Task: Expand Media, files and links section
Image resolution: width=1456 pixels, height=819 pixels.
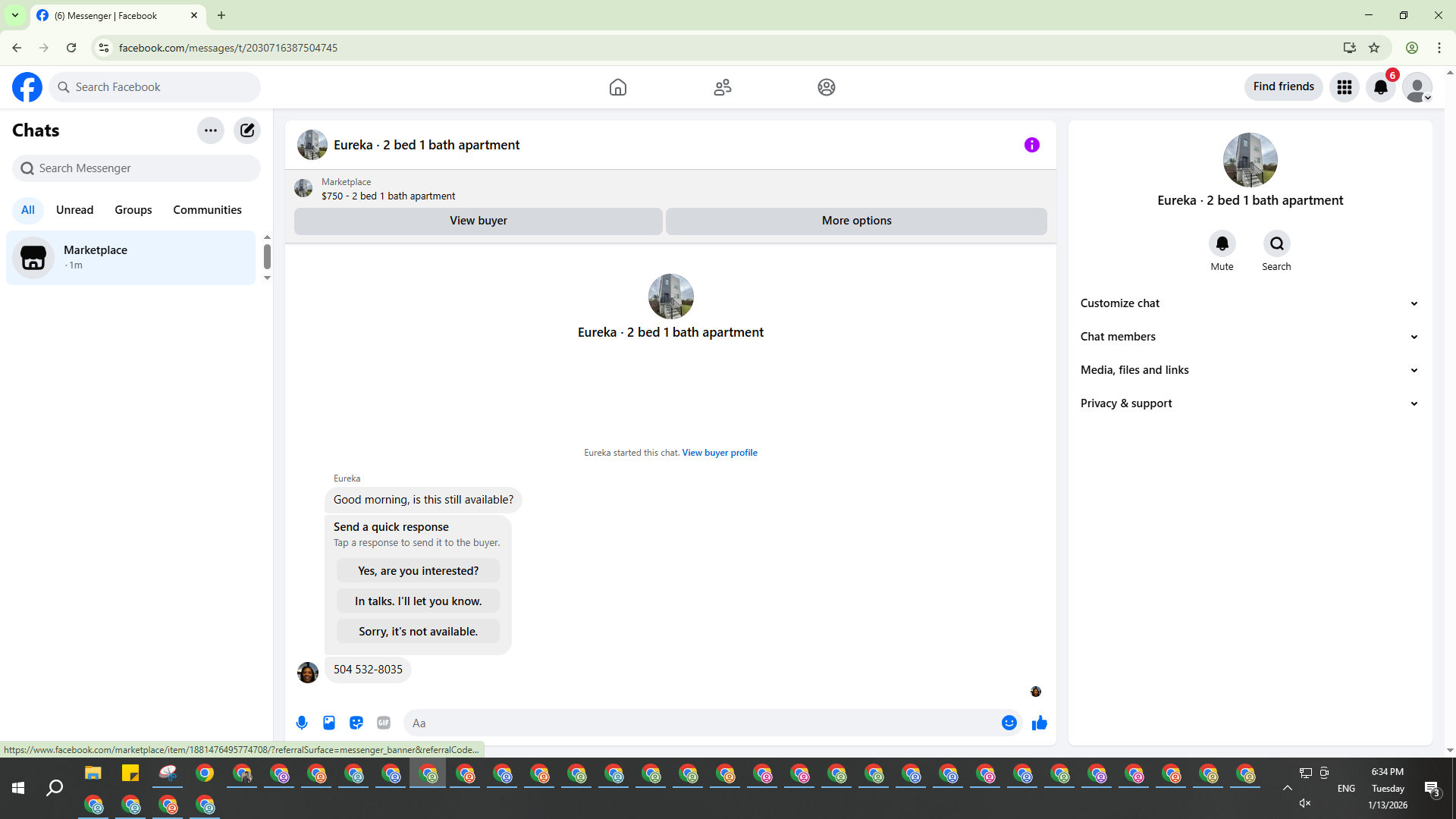Action: (1250, 370)
